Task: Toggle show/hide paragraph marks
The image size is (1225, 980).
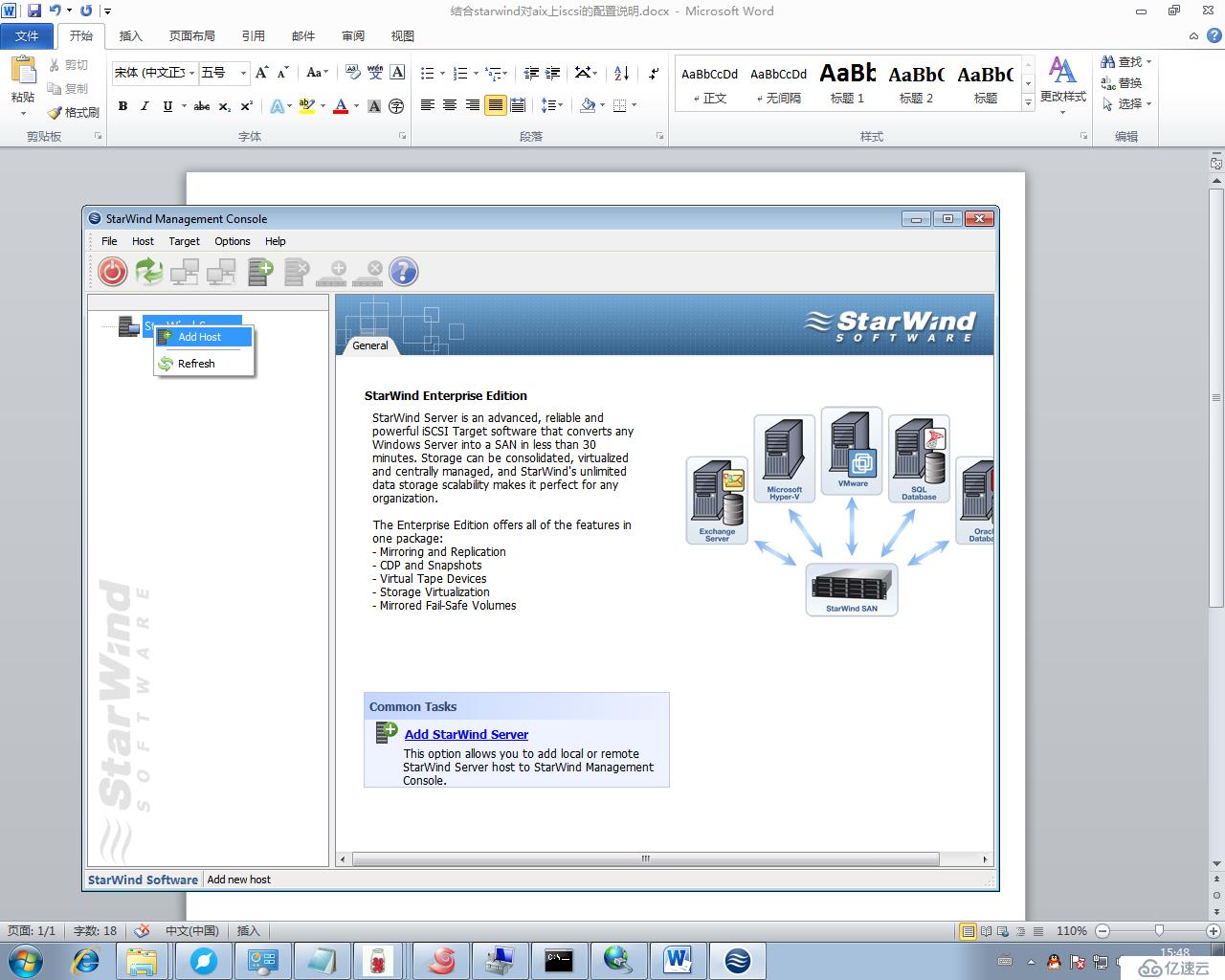Action: click(x=654, y=73)
